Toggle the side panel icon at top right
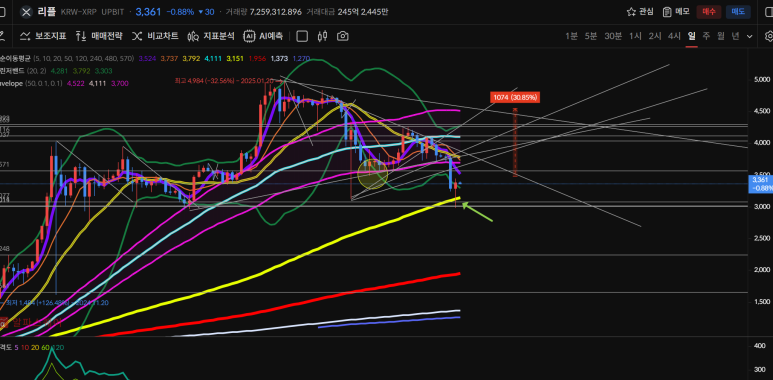The width and height of the screenshot is (773, 380). pyautogui.click(x=769, y=12)
